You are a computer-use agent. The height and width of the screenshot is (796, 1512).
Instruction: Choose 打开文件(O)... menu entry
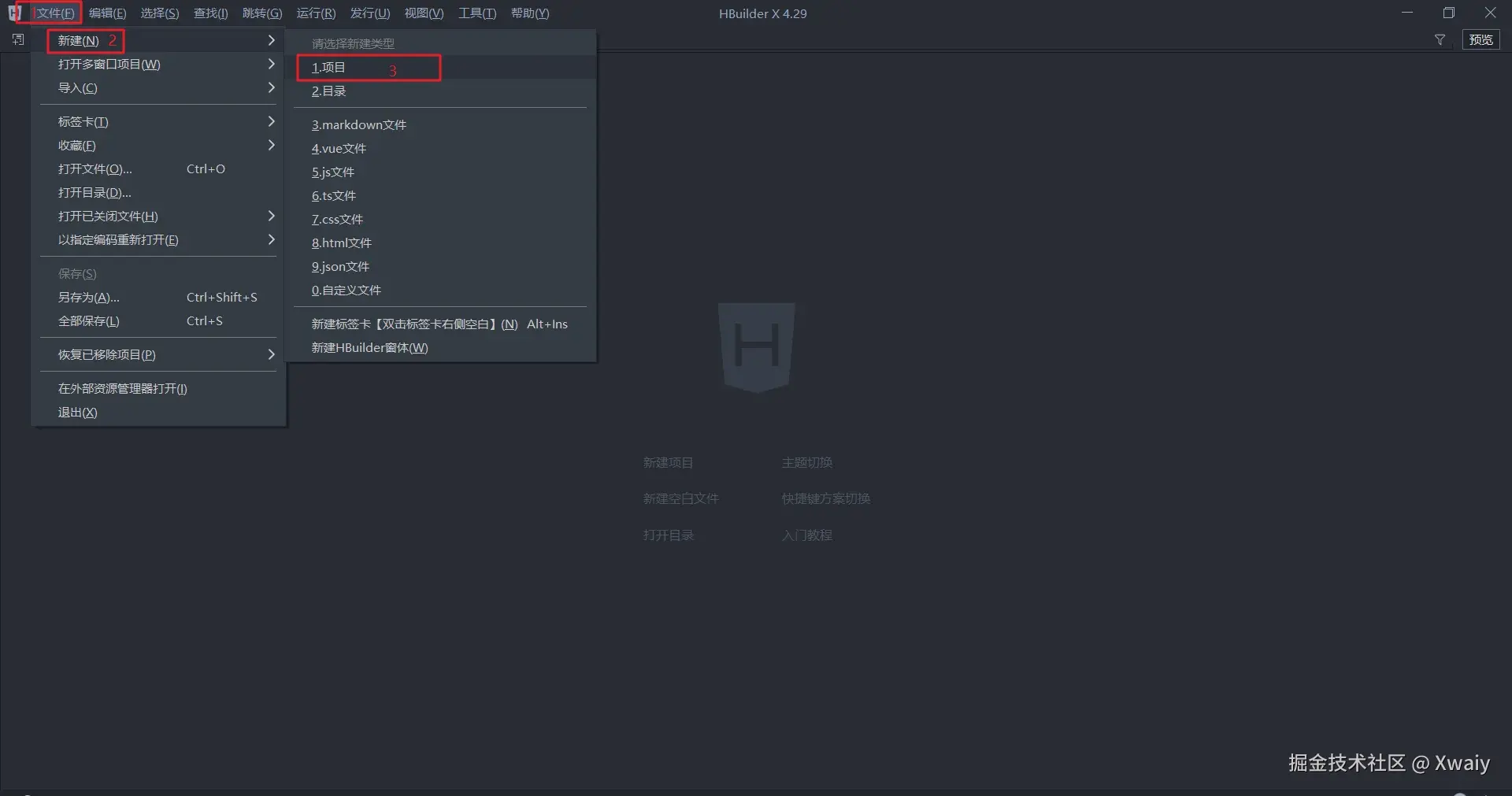coord(158,168)
